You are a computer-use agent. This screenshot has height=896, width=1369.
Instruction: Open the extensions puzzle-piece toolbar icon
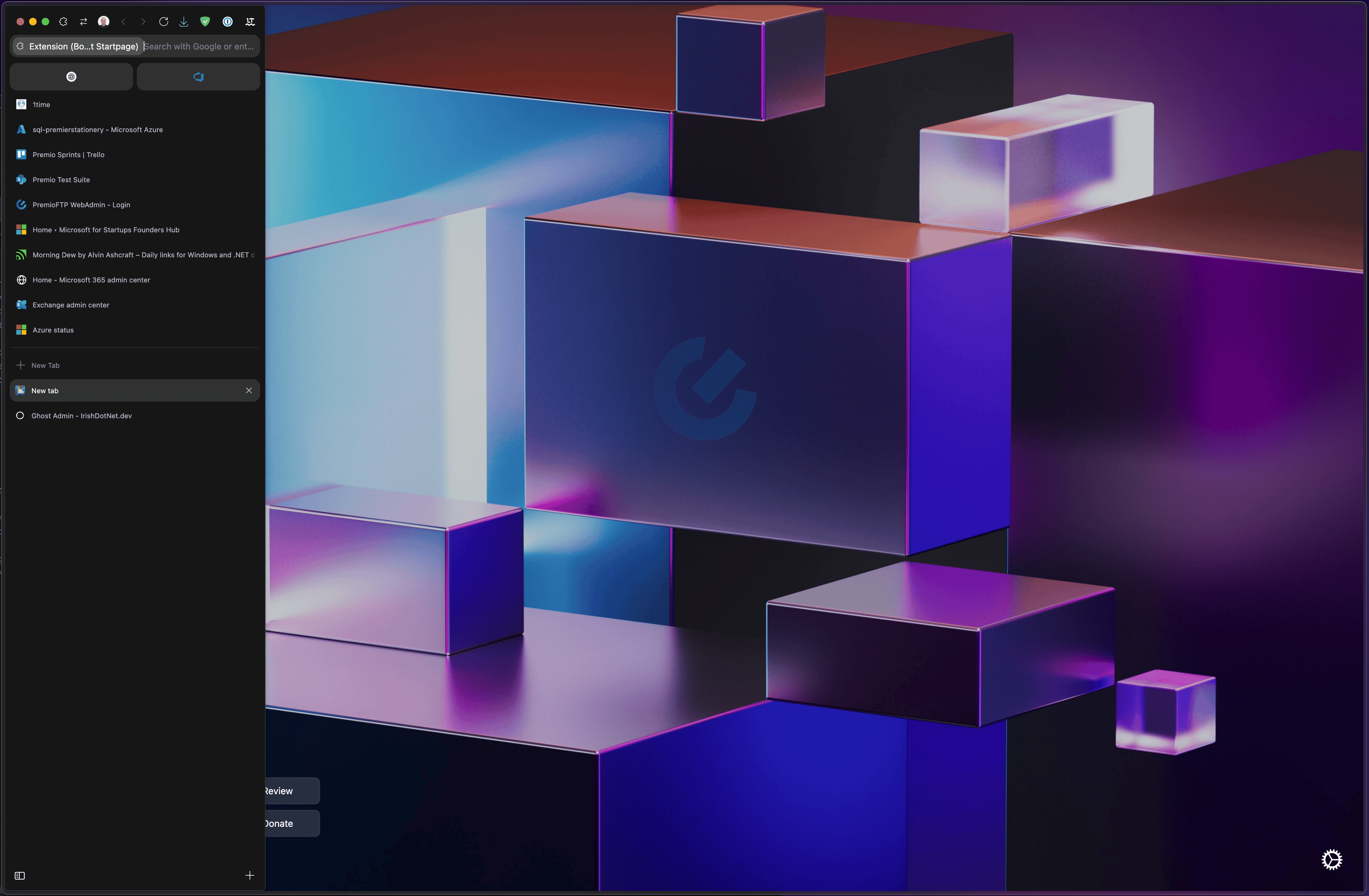click(63, 21)
